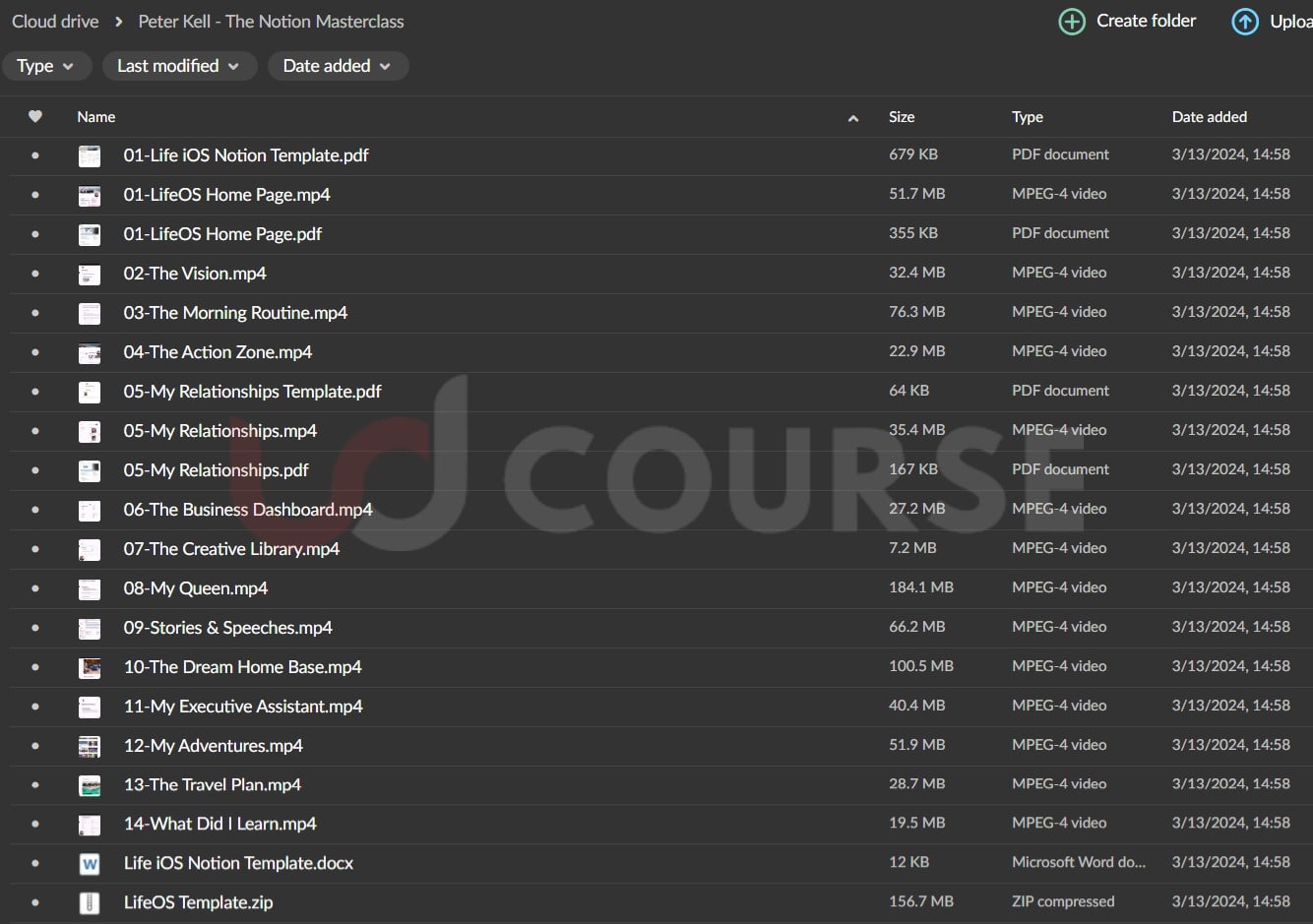
Task: Expand the Last modified filter dropdown
Action: 178,66
